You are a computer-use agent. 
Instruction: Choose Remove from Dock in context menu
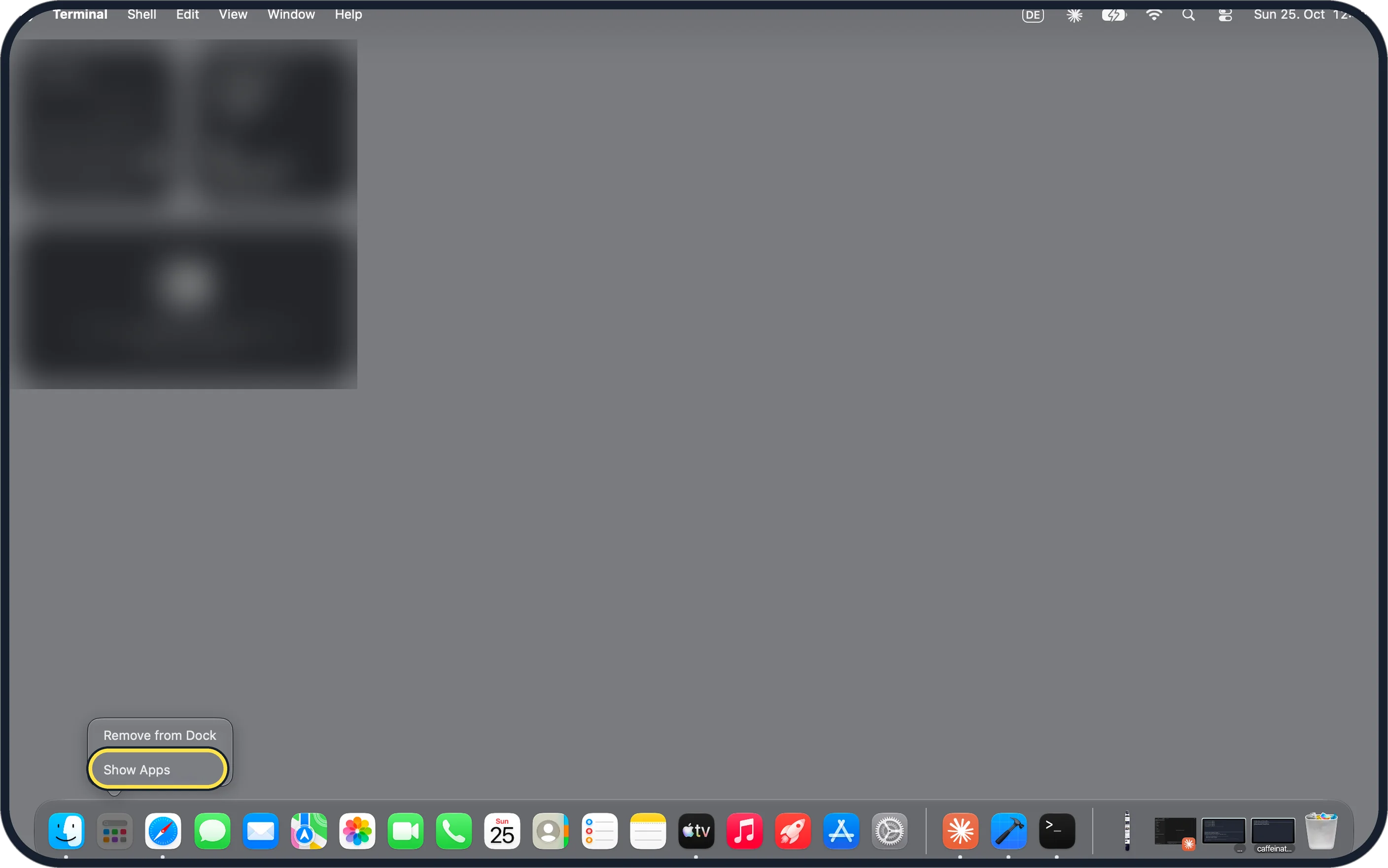160,735
